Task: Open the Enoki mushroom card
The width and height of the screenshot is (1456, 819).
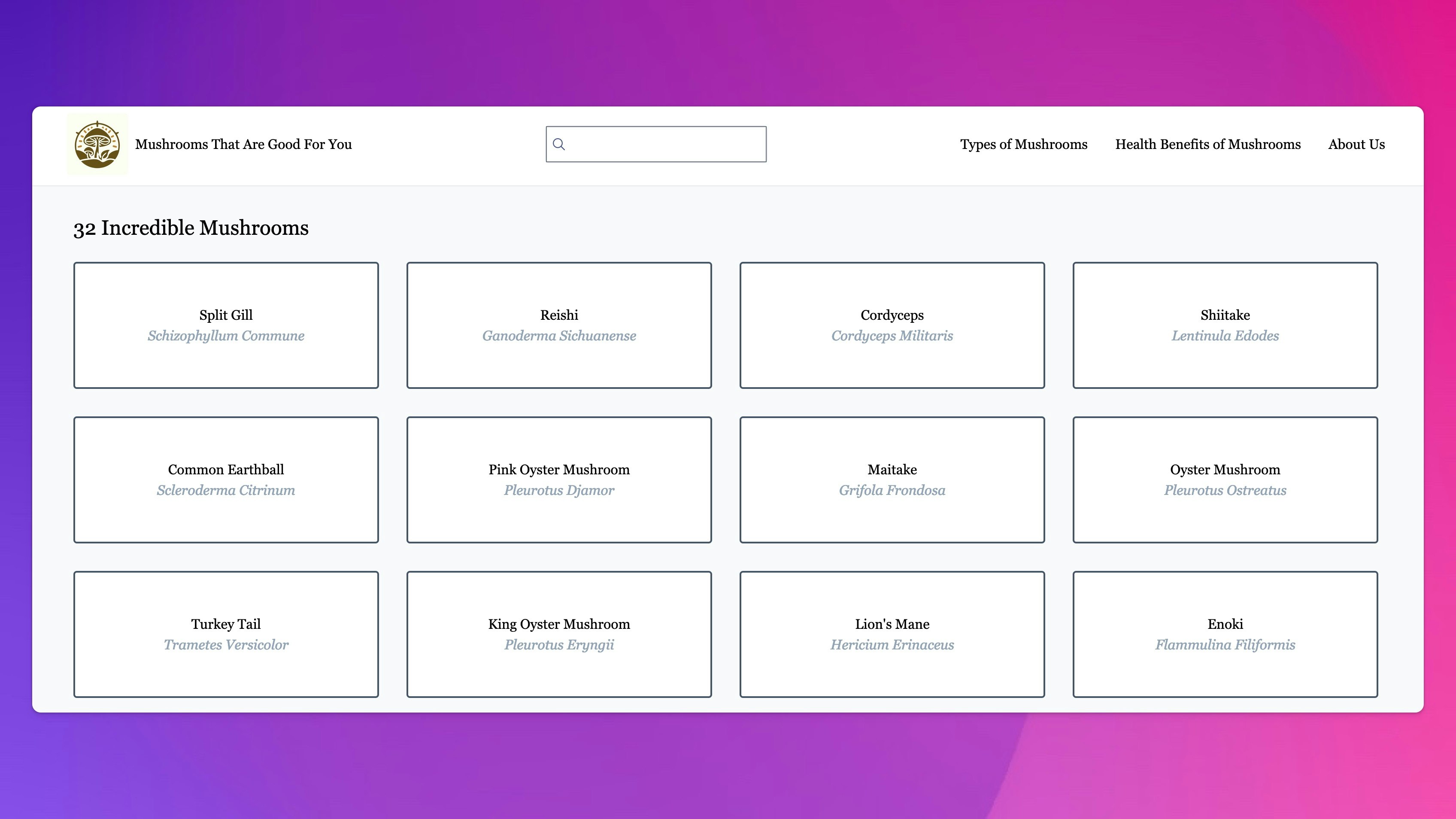Action: point(1225,634)
